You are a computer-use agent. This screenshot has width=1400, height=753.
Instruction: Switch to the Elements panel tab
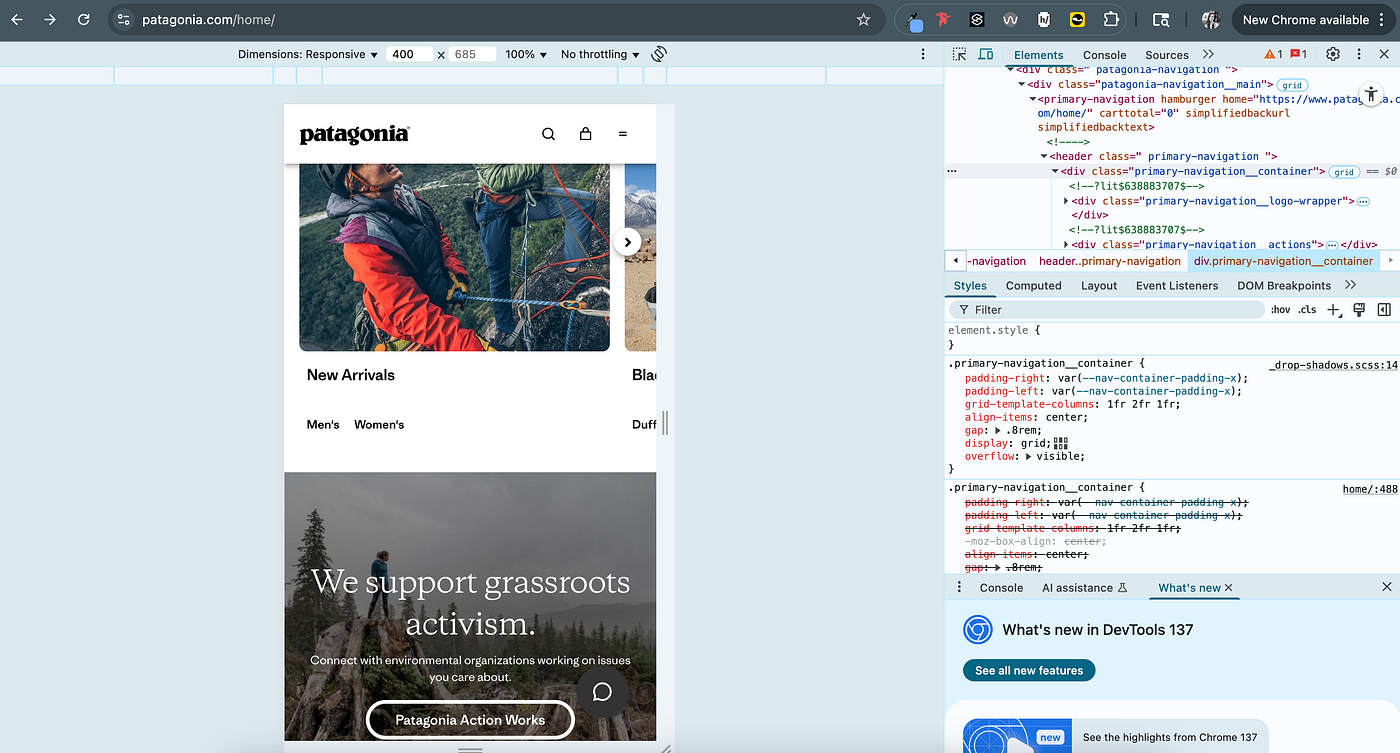[x=1038, y=55]
